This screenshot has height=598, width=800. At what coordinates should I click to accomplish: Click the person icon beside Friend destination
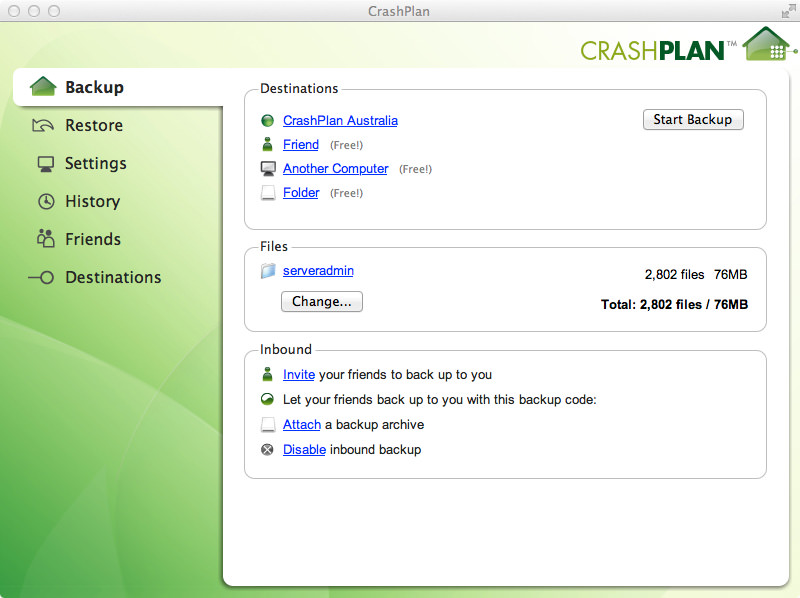(267, 144)
